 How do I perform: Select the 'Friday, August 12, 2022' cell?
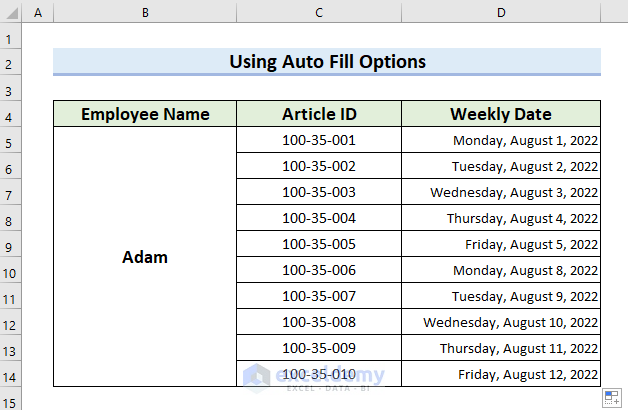coord(501,374)
